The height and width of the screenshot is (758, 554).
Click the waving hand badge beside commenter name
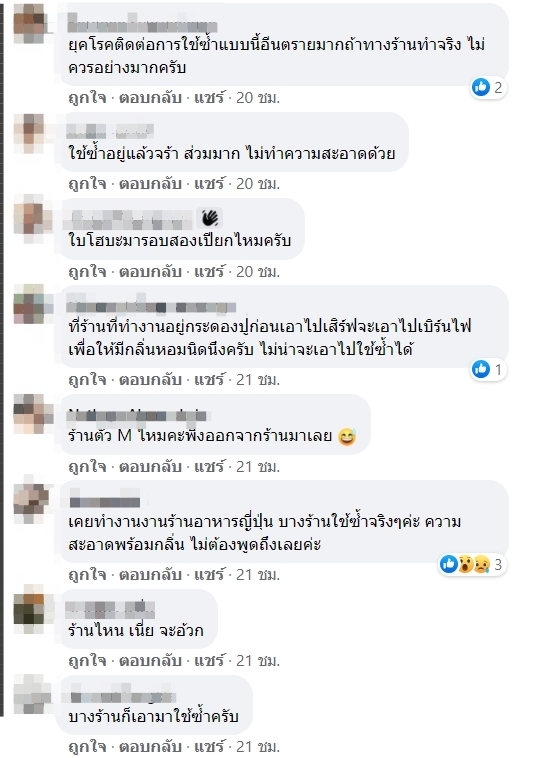tap(209, 218)
